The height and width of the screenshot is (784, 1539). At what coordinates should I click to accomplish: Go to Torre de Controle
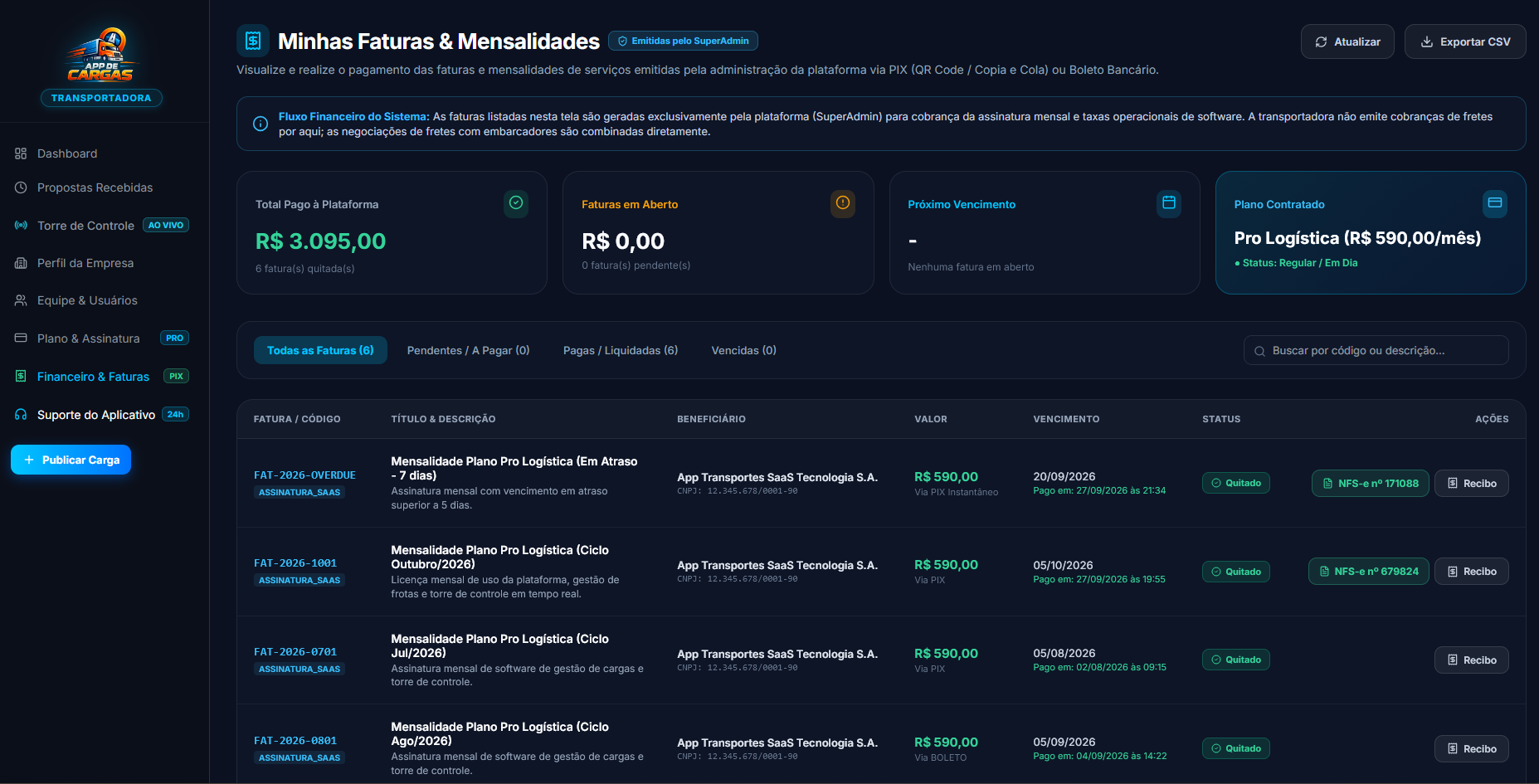coord(85,226)
